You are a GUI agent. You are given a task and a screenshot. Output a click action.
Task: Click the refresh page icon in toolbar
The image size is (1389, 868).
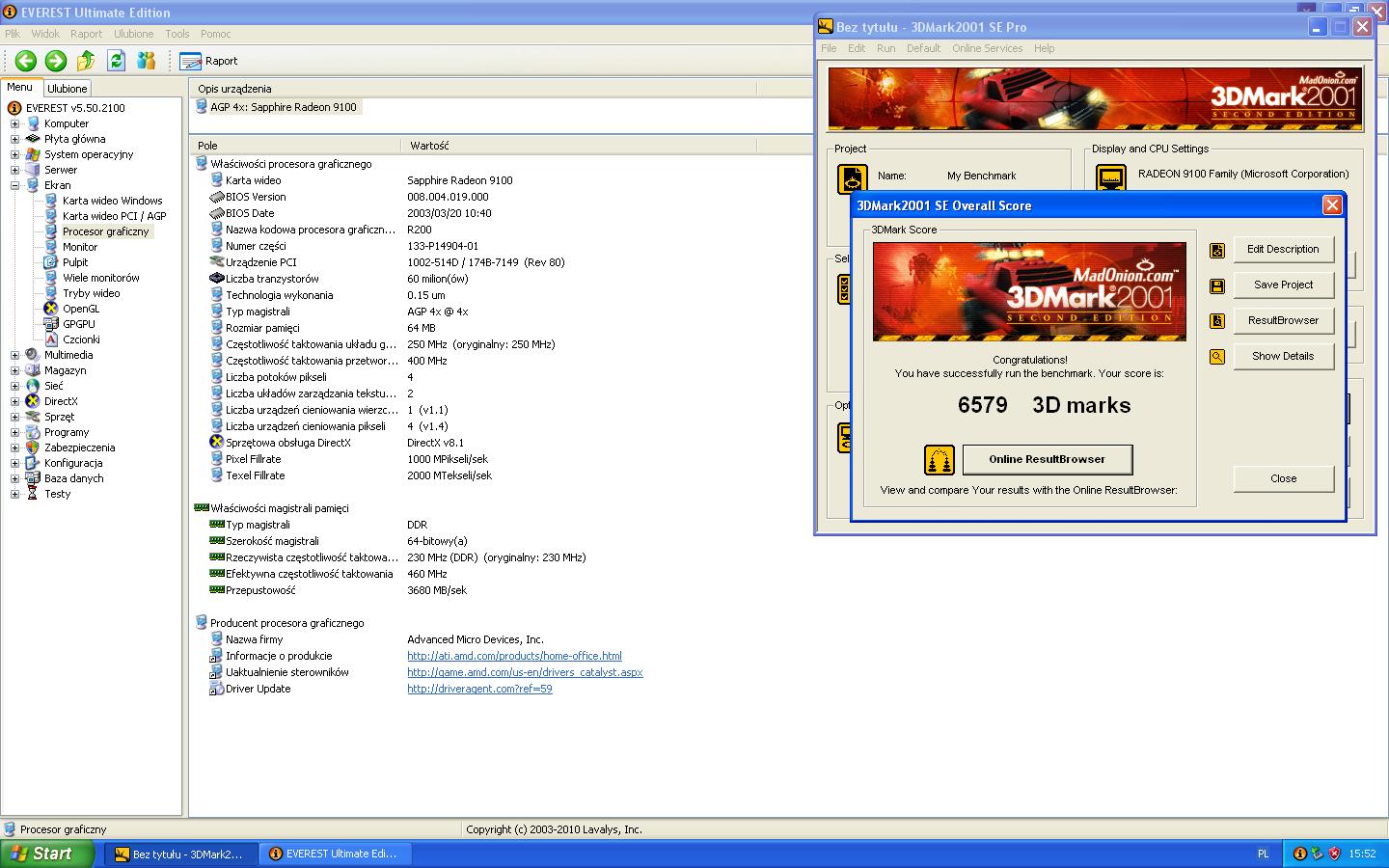tap(116, 61)
